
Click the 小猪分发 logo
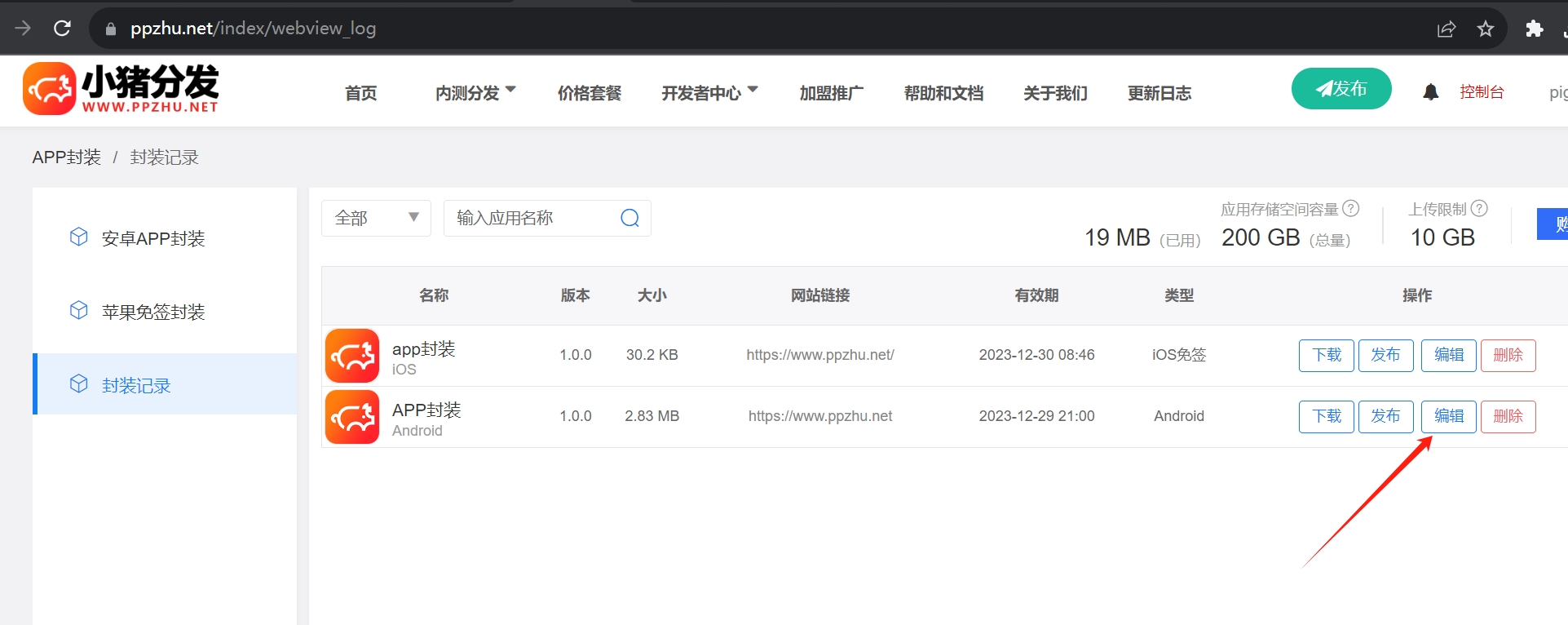121,89
